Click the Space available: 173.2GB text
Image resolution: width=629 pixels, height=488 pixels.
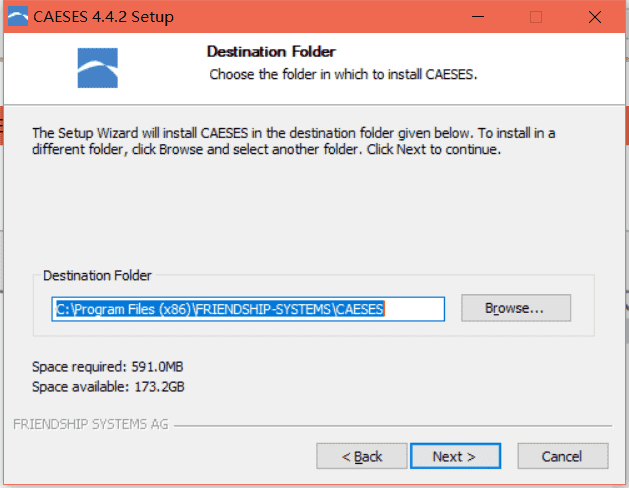point(108,387)
